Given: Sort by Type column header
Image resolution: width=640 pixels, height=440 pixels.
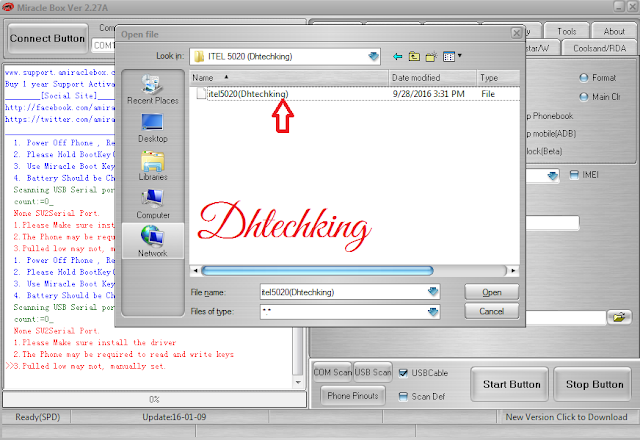Looking at the screenshot, I should click(498, 78).
